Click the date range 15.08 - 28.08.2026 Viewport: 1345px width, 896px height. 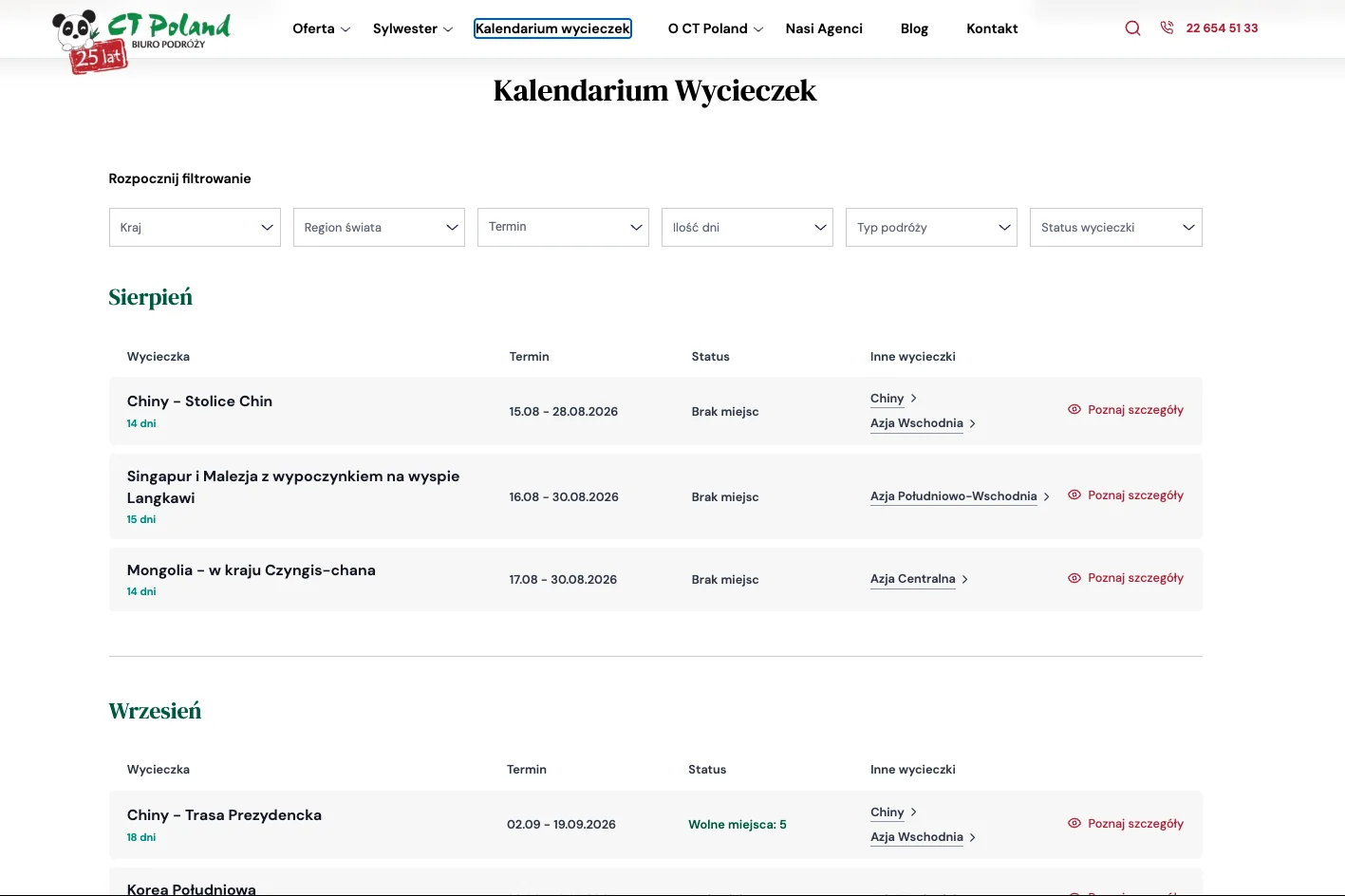click(x=563, y=411)
